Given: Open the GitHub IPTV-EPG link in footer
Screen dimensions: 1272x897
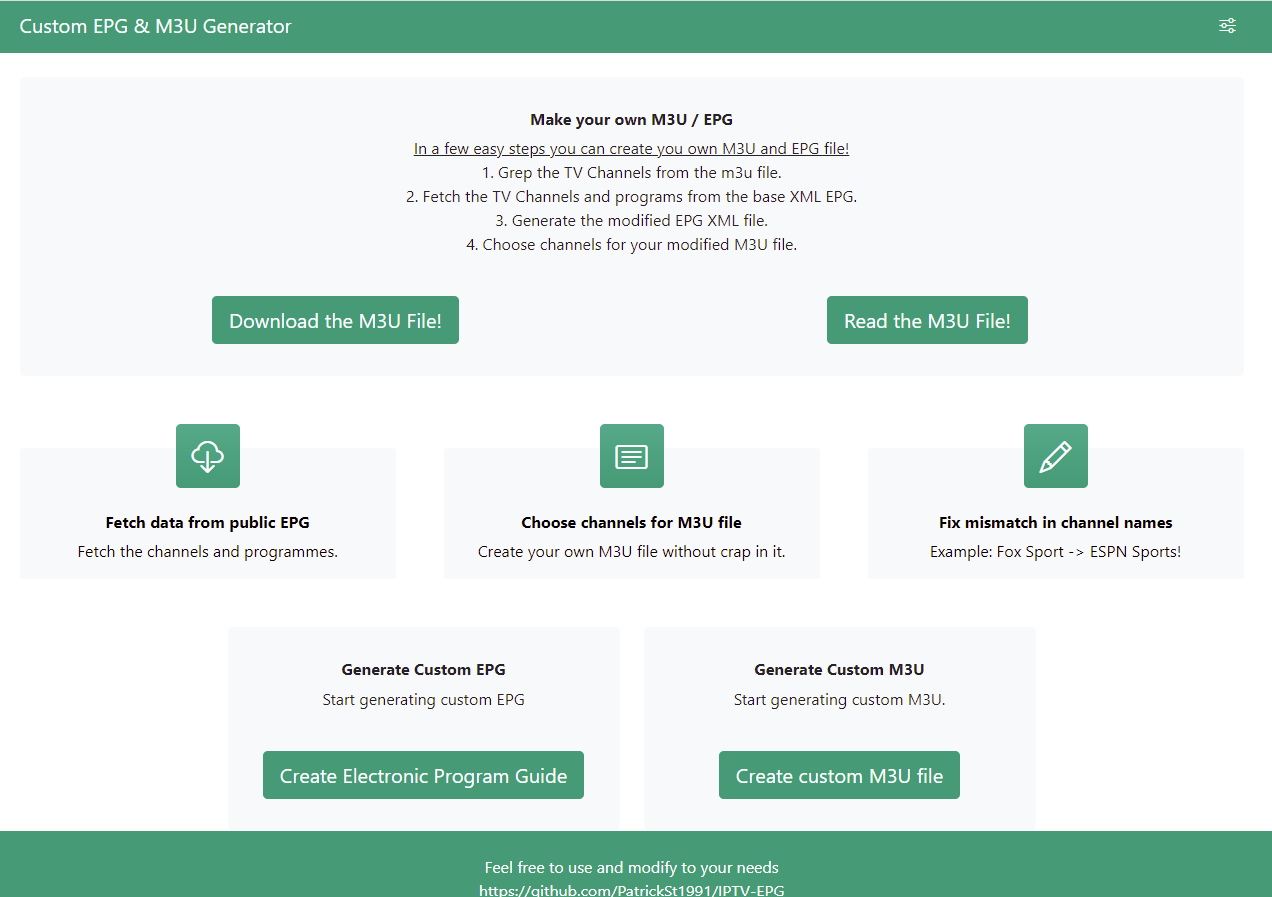Looking at the screenshot, I should 632,890.
